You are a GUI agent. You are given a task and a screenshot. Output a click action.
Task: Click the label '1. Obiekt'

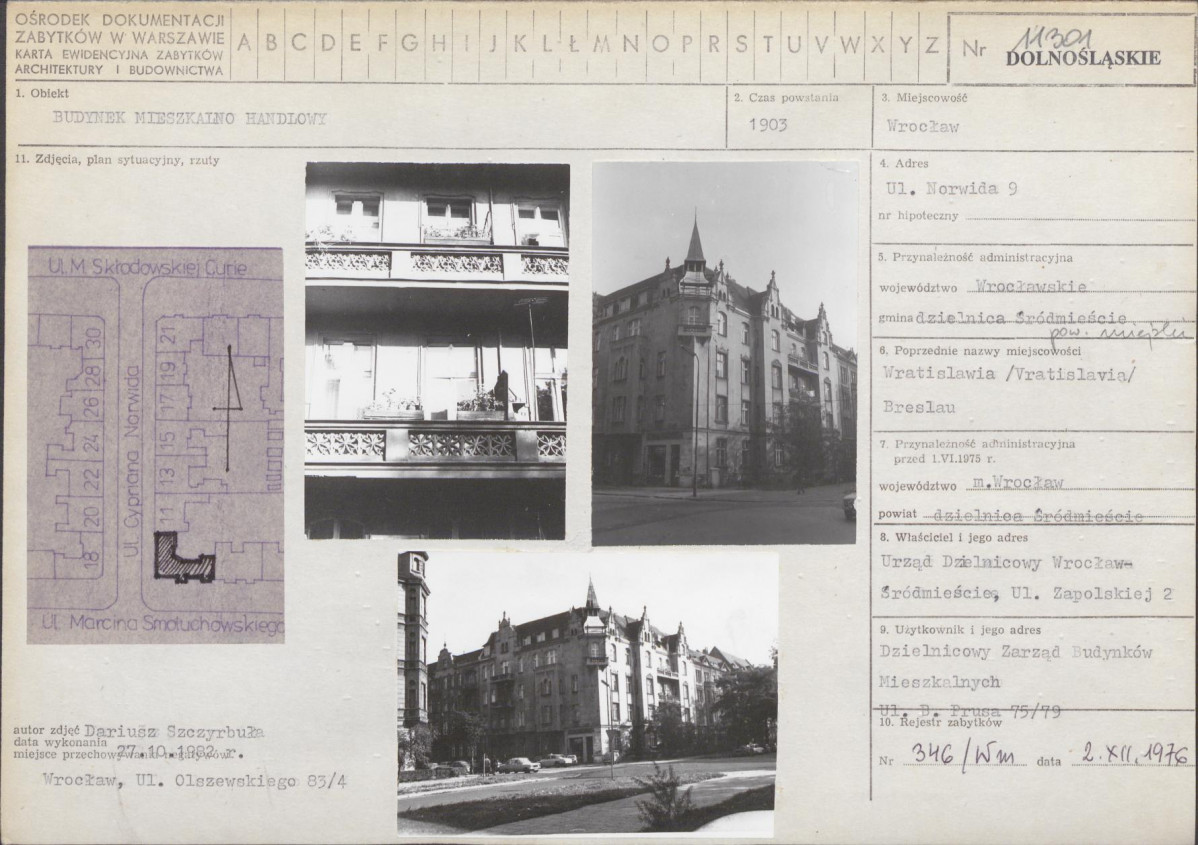[42, 93]
